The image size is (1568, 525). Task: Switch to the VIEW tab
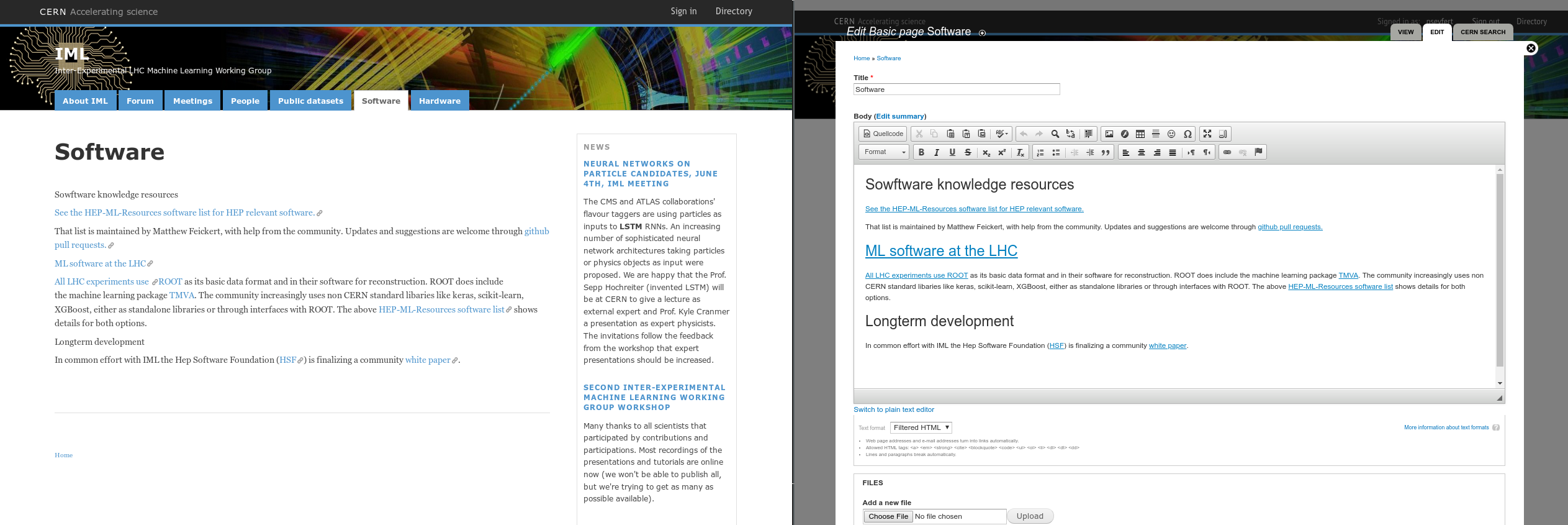(1406, 32)
